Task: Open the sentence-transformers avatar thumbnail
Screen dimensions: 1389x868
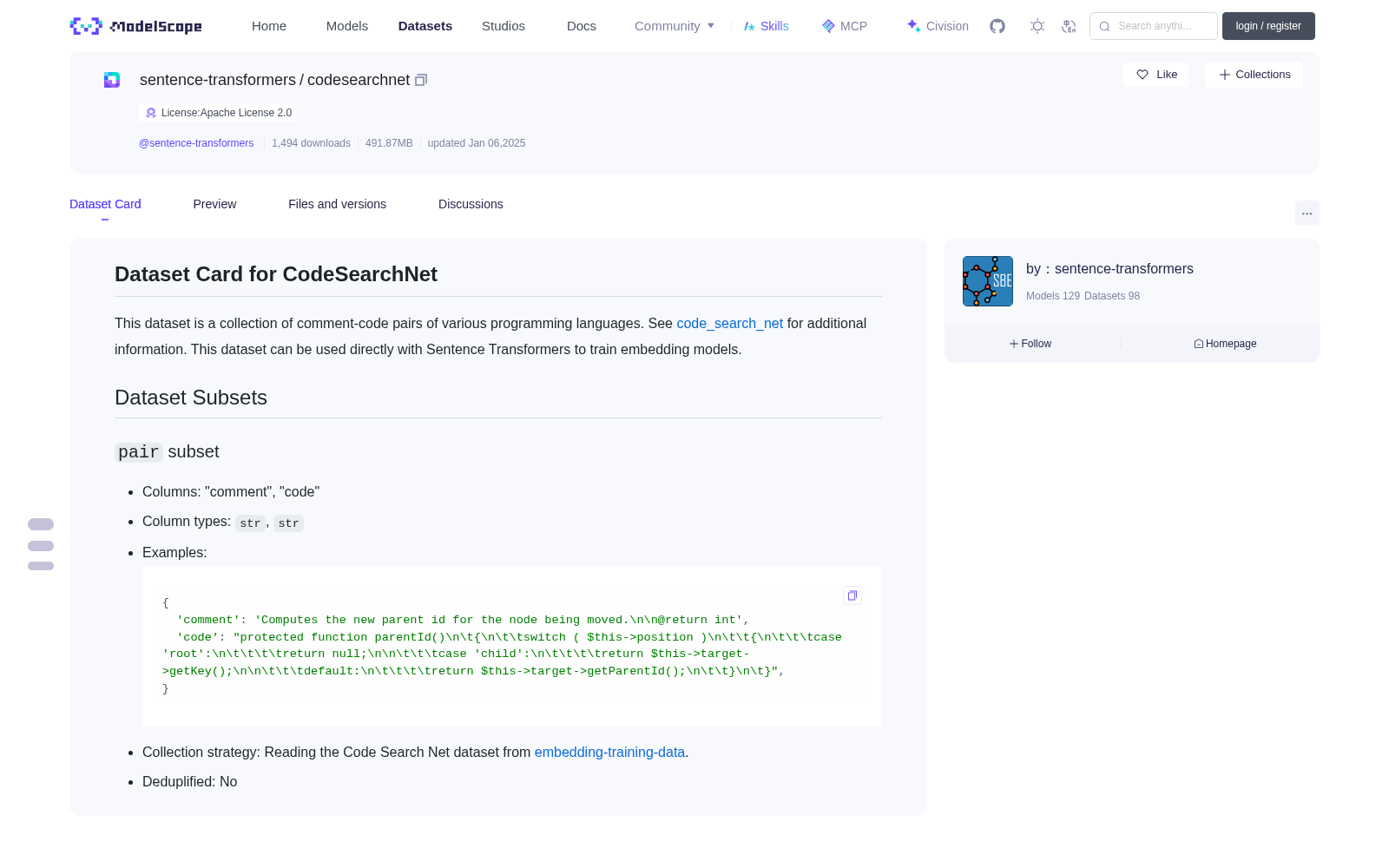Action: coord(988,281)
